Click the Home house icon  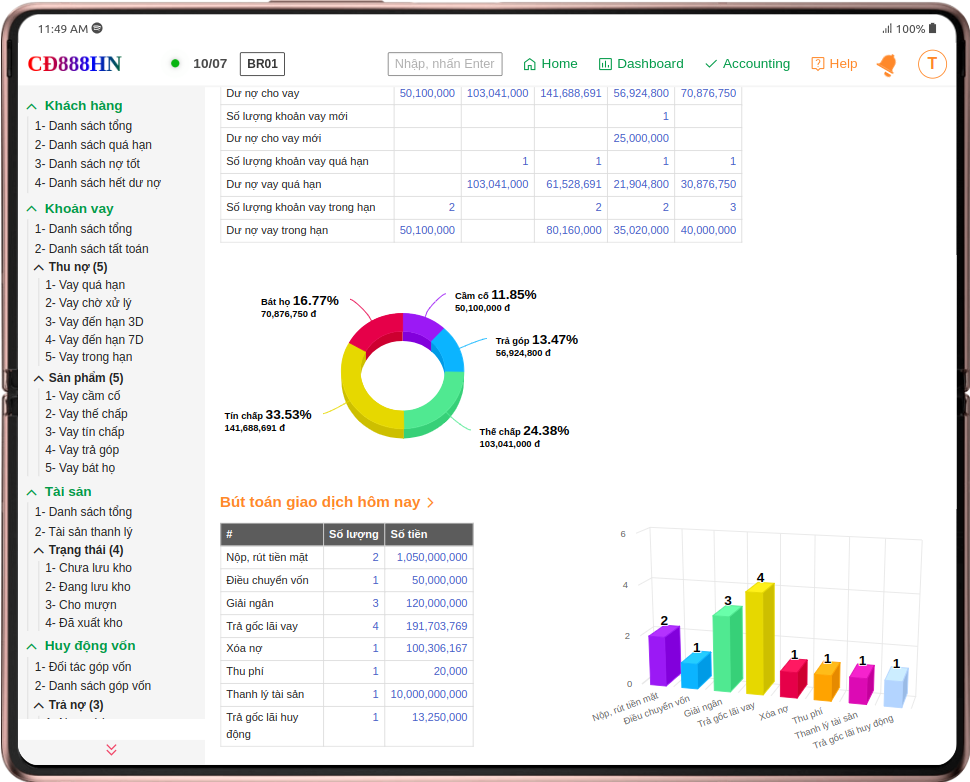[530, 64]
